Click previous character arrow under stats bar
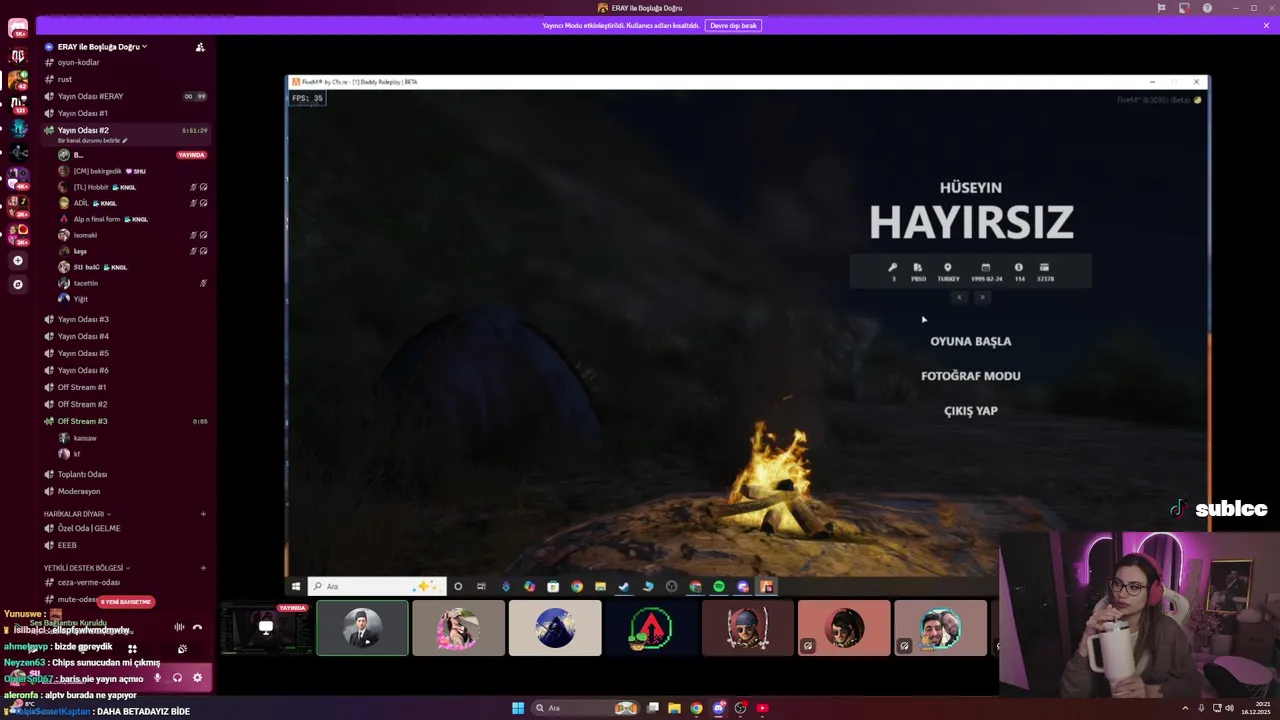This screenshot has width=1280, height=720. pos(959,297)
